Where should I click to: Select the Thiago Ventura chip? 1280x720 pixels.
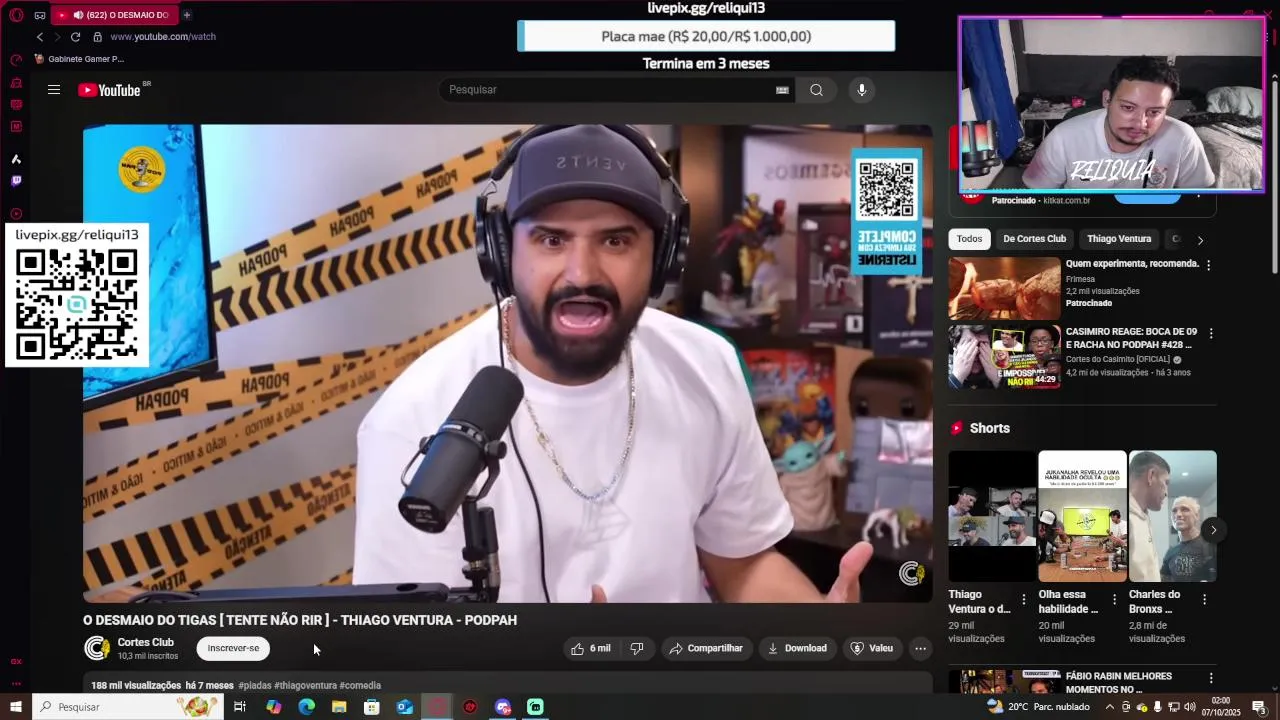1119,239
